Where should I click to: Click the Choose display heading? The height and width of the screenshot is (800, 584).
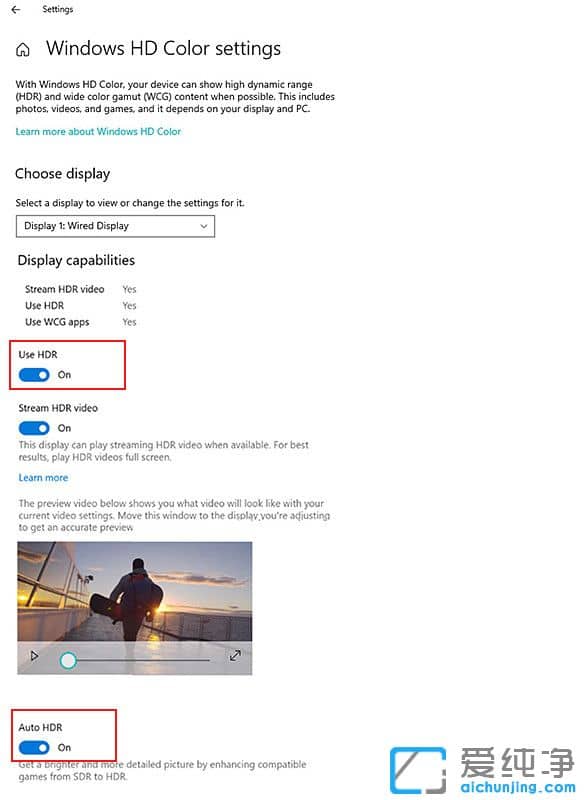click(x=62, y=174)
